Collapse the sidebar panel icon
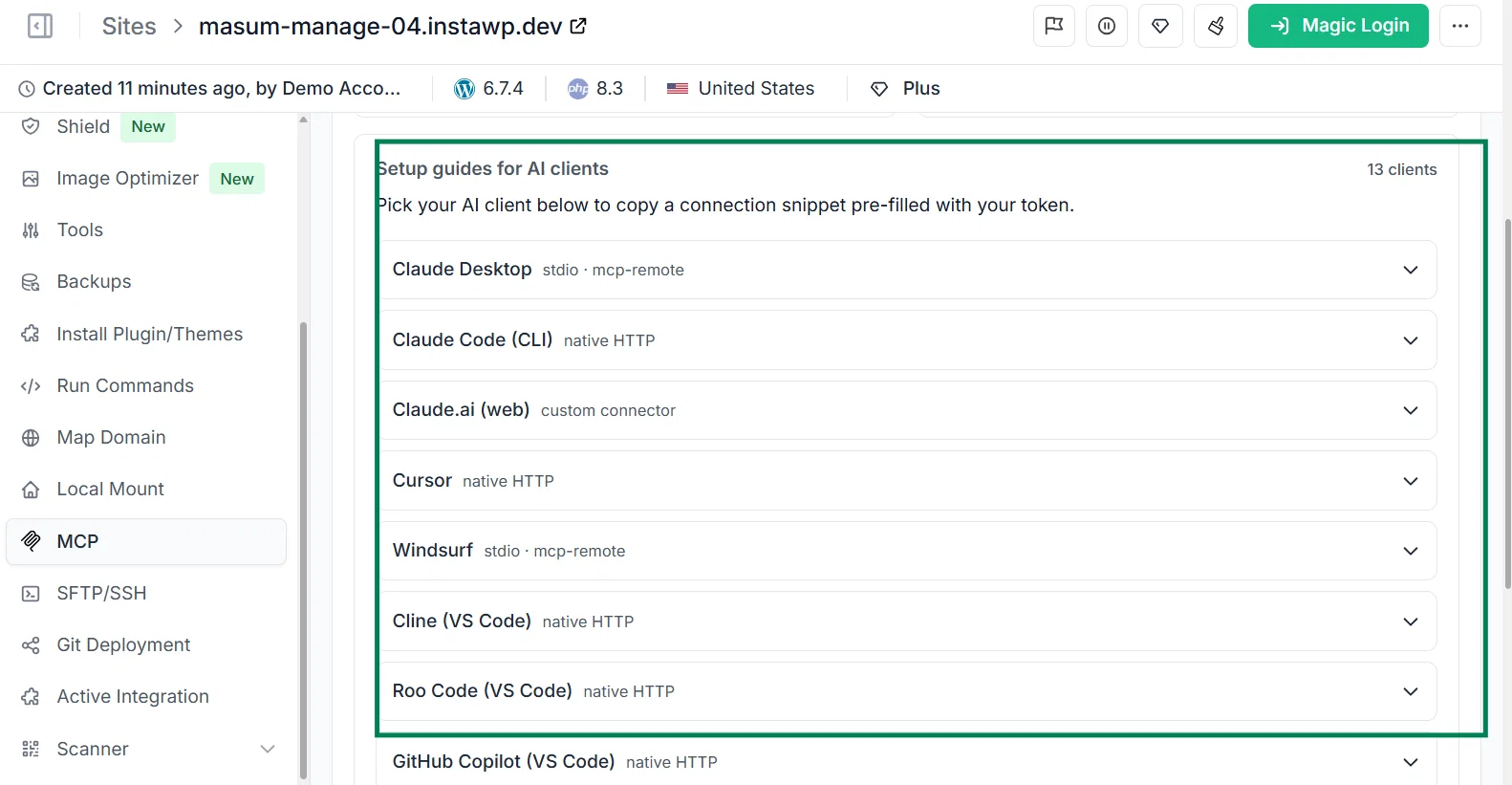The height and width of the screenshot is (785, 1512). coord(40,26)
